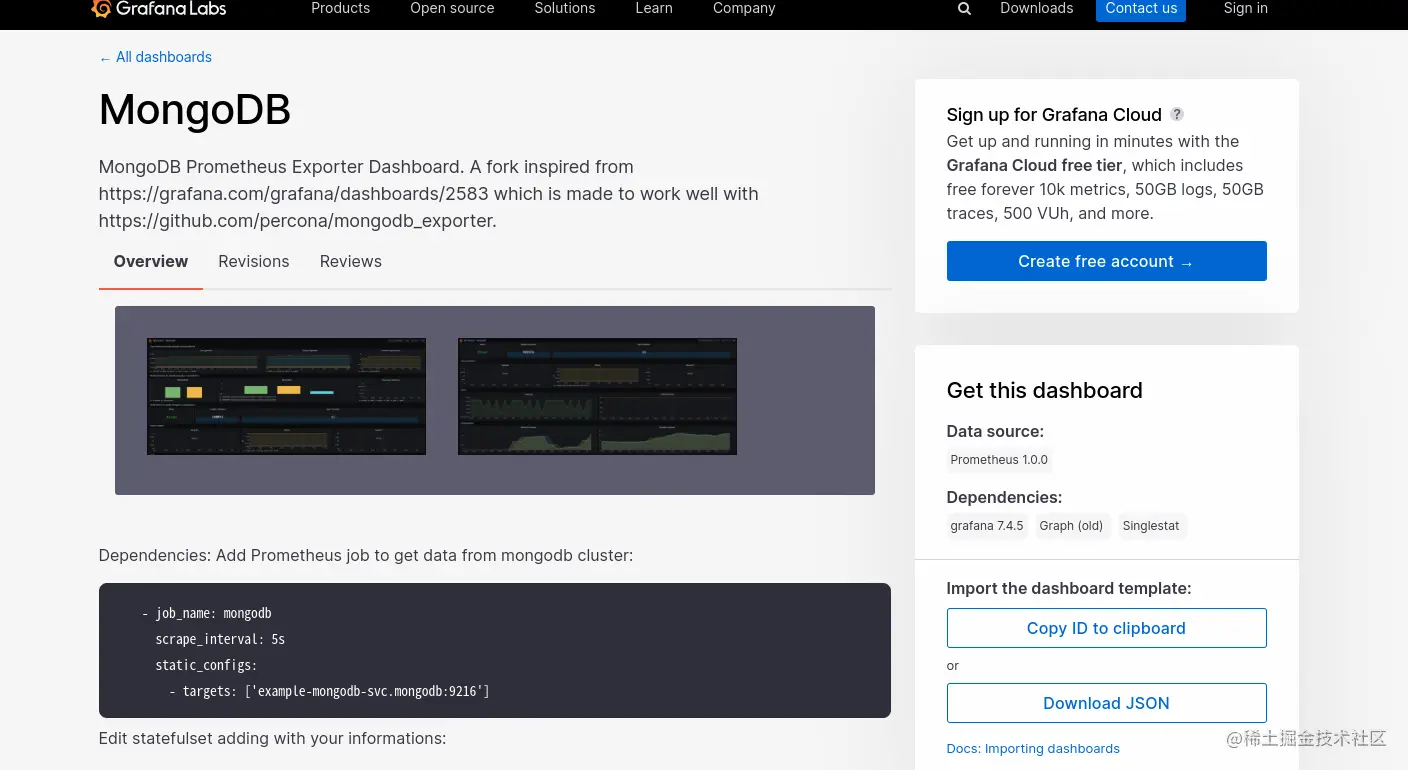1408x770 pixels.
Task: Select the Overview tab
Action: [x=150, y=262]
